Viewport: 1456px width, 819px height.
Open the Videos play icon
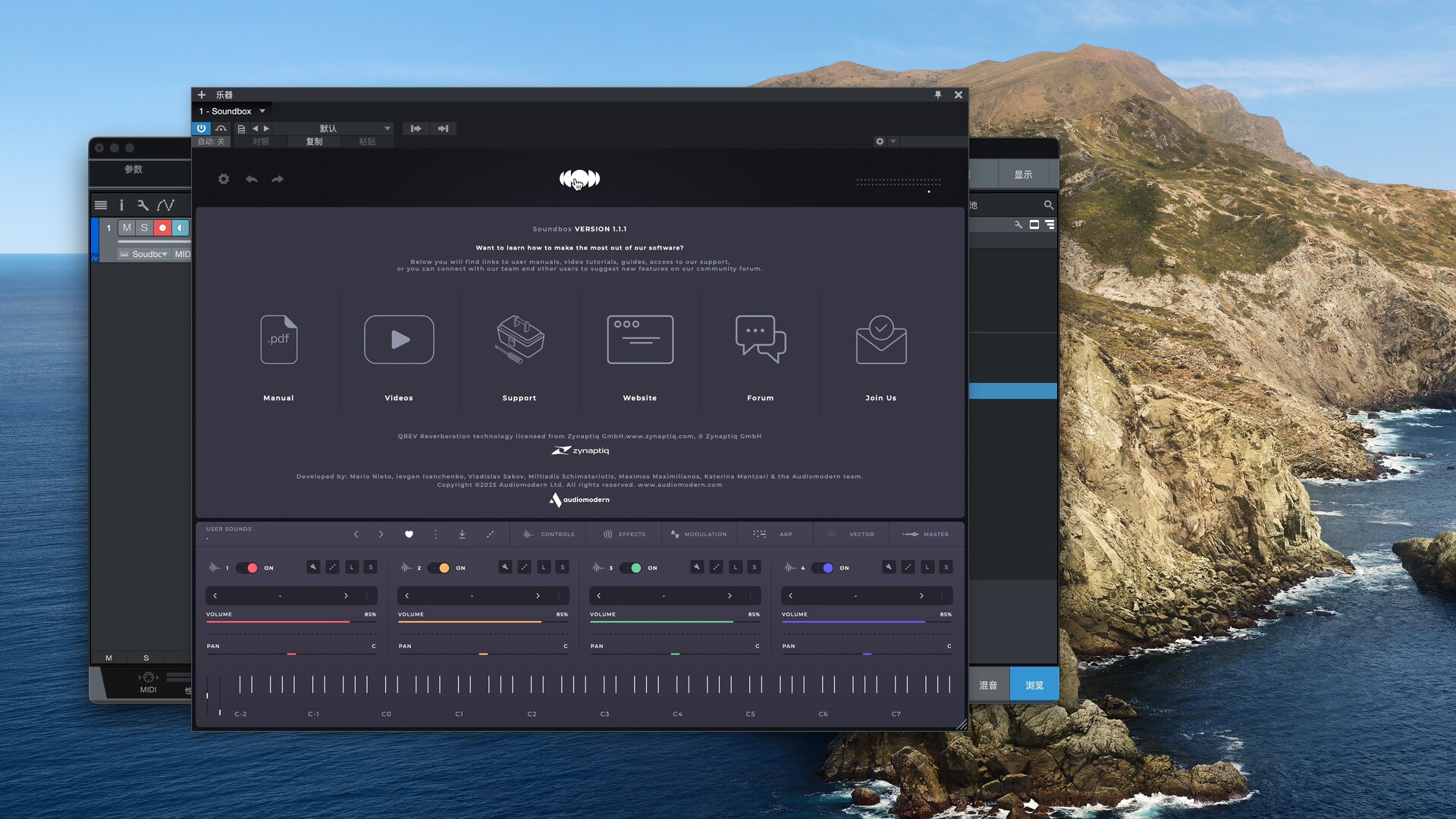pos(399,339)
